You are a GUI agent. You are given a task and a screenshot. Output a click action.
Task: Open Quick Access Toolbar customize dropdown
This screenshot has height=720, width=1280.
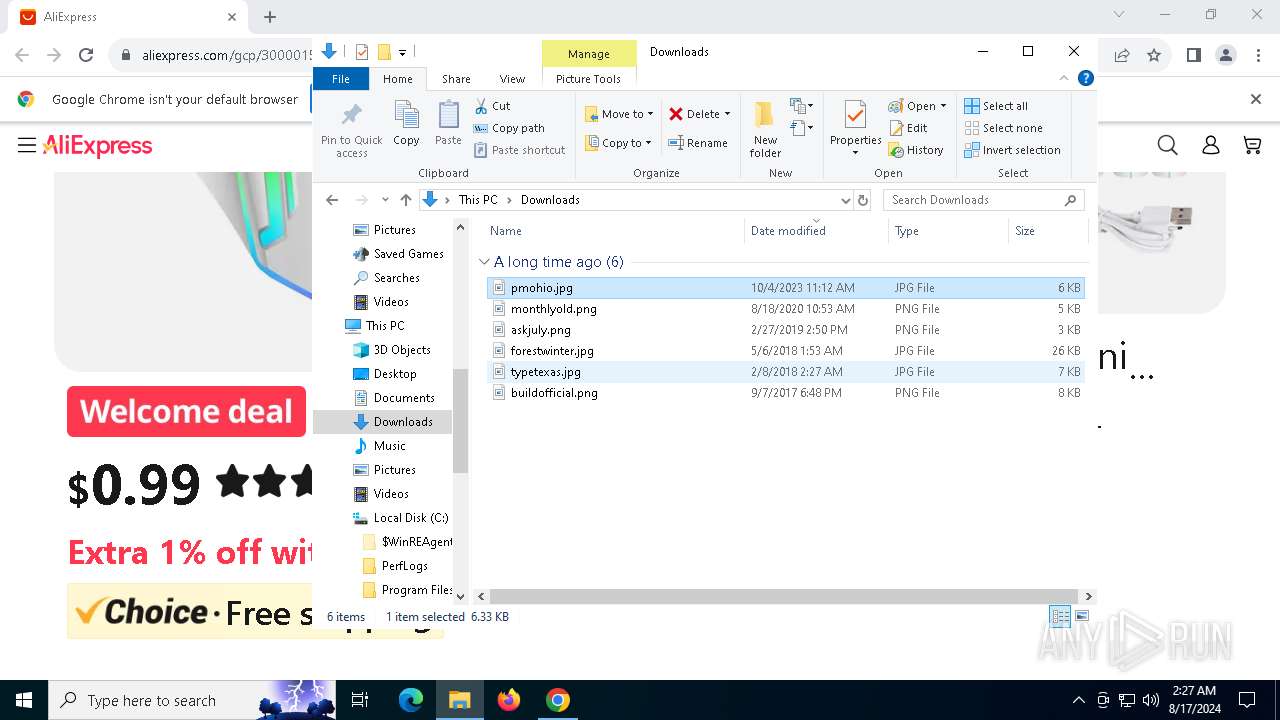pos(402,52)
